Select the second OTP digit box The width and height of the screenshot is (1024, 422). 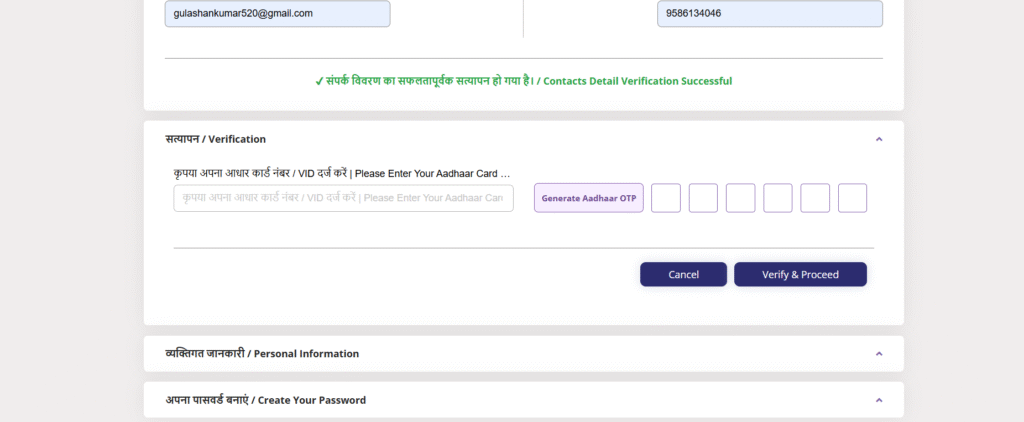tap(703, 198)
